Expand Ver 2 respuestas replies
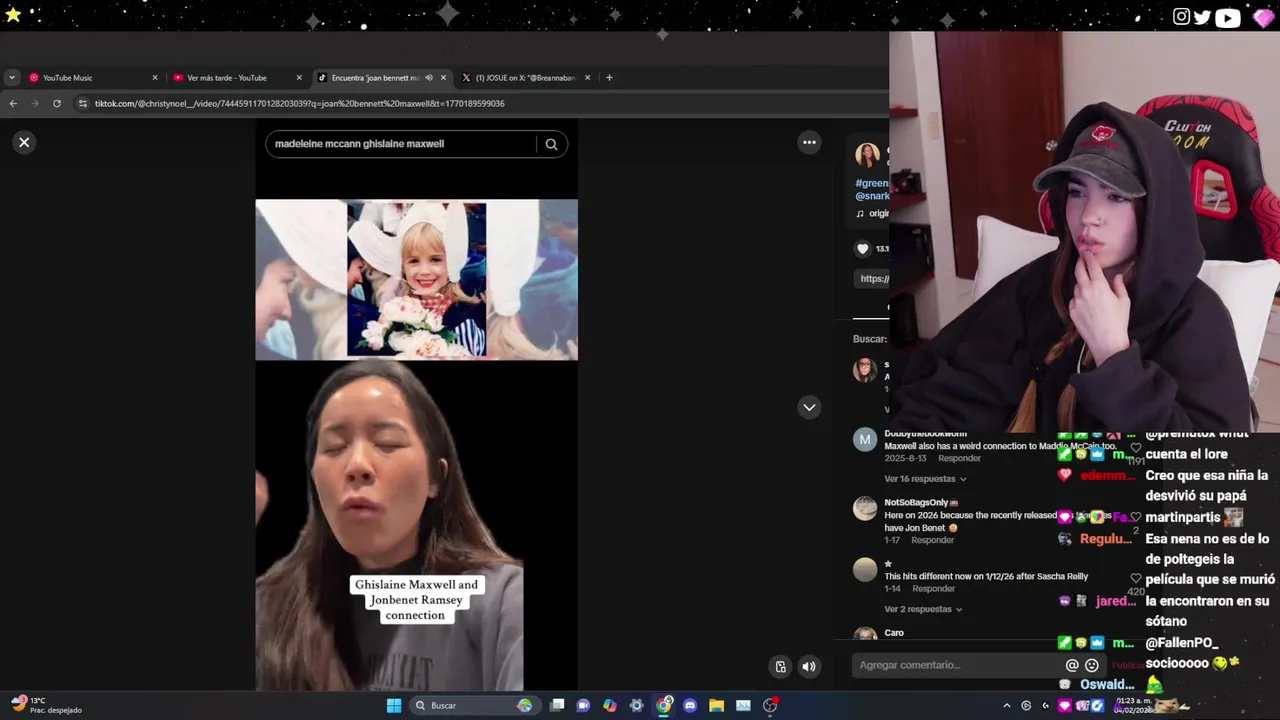Screen dimensions: 1280x720 (x=923, y=609)
